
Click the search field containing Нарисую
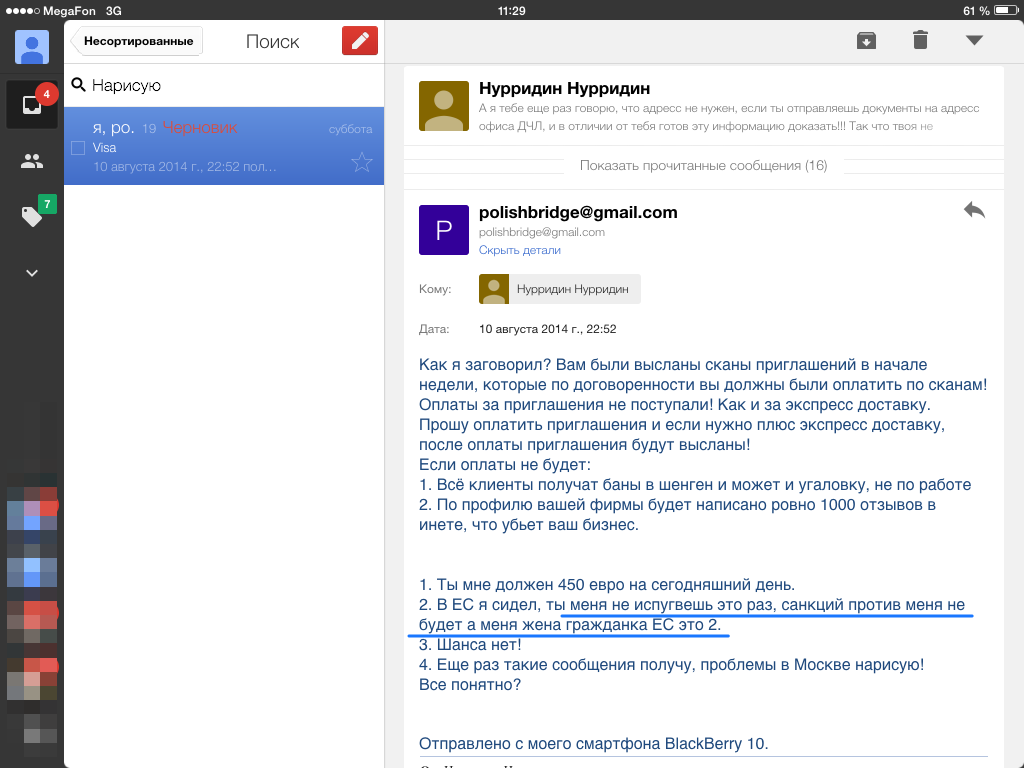(225, 86)
